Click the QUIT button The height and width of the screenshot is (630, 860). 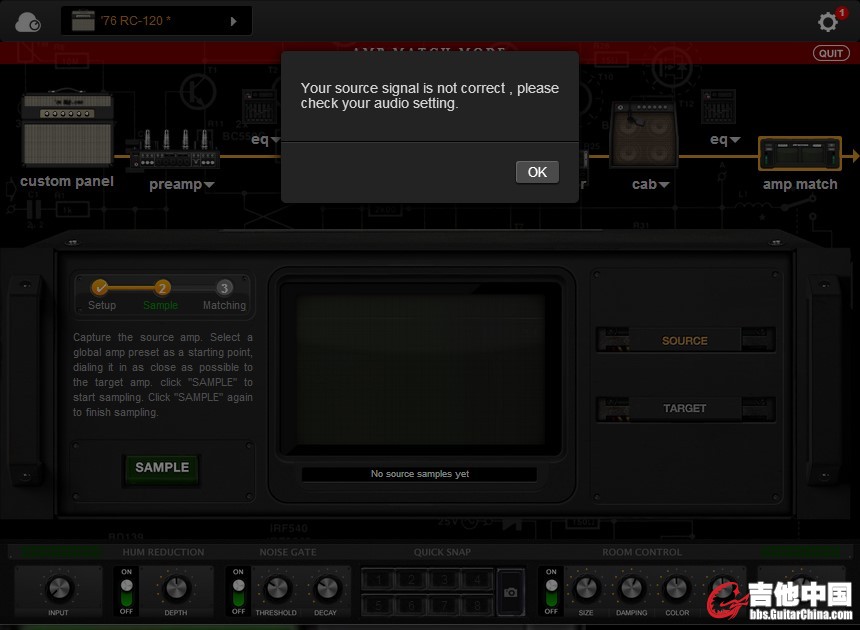[831, 53]
